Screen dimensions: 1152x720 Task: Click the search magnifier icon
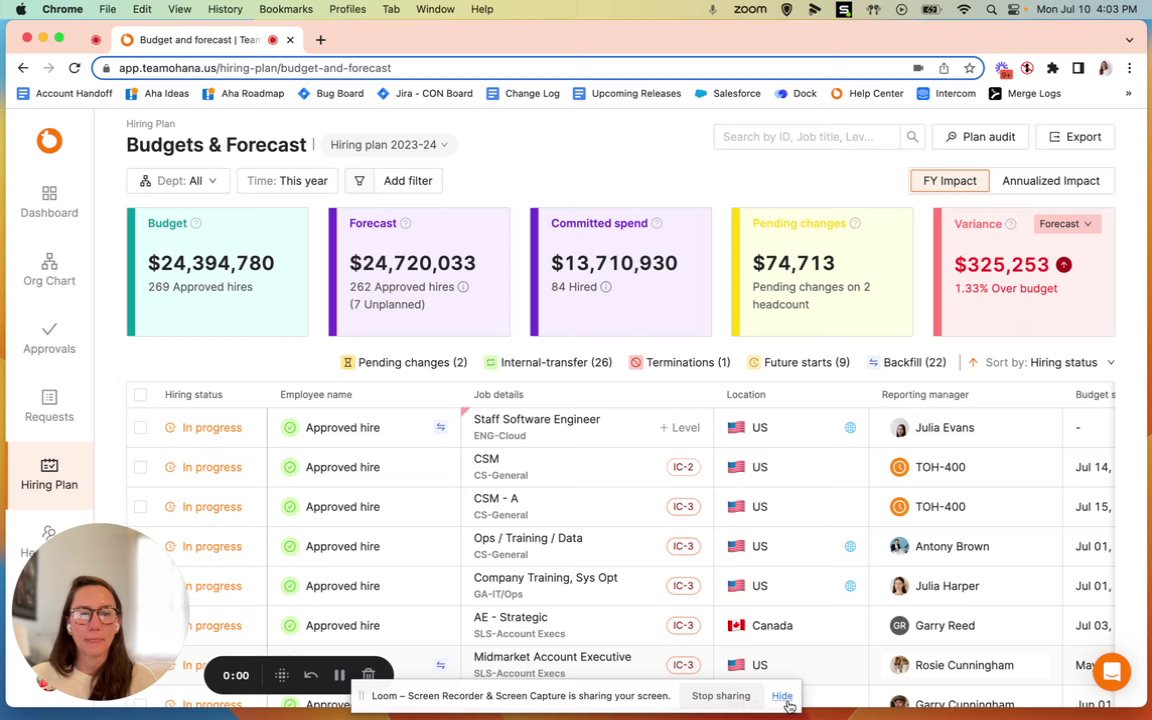point(912,137)
